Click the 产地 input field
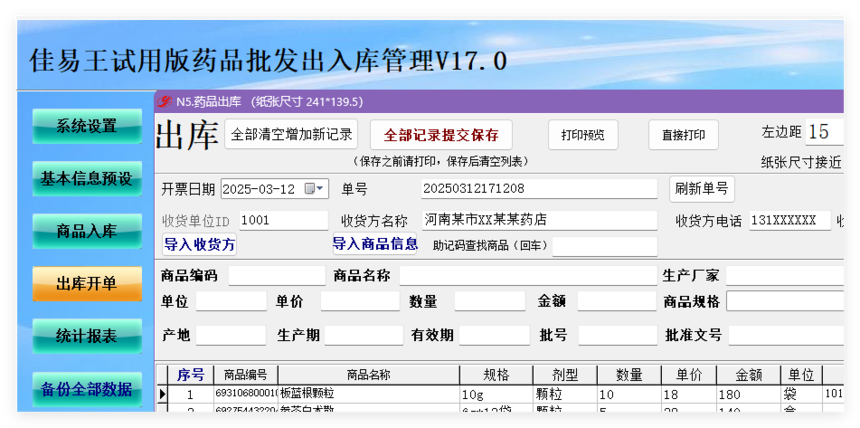Viewport: 860px width, 428px height. (x=231, y=335)
